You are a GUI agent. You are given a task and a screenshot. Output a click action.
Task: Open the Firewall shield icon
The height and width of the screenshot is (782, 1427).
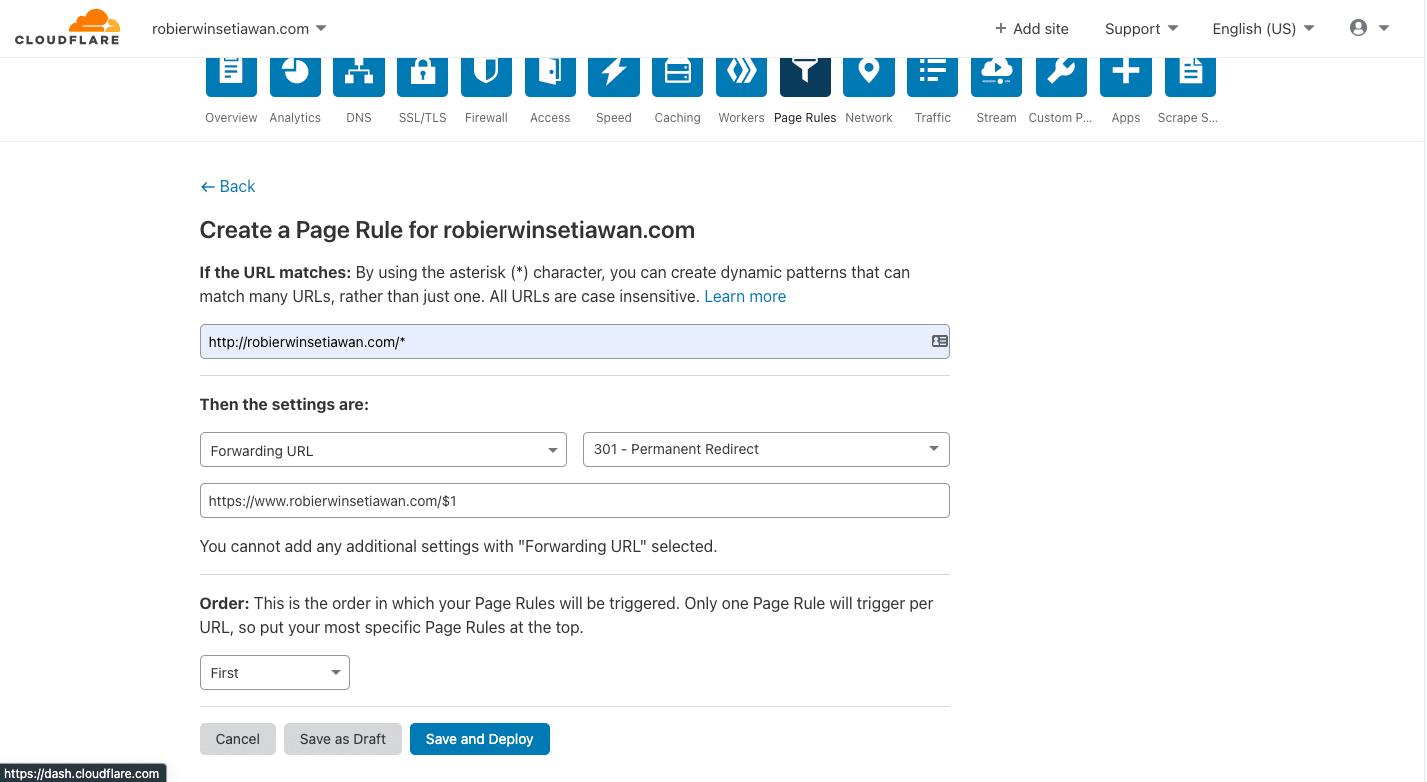(486, 77)
